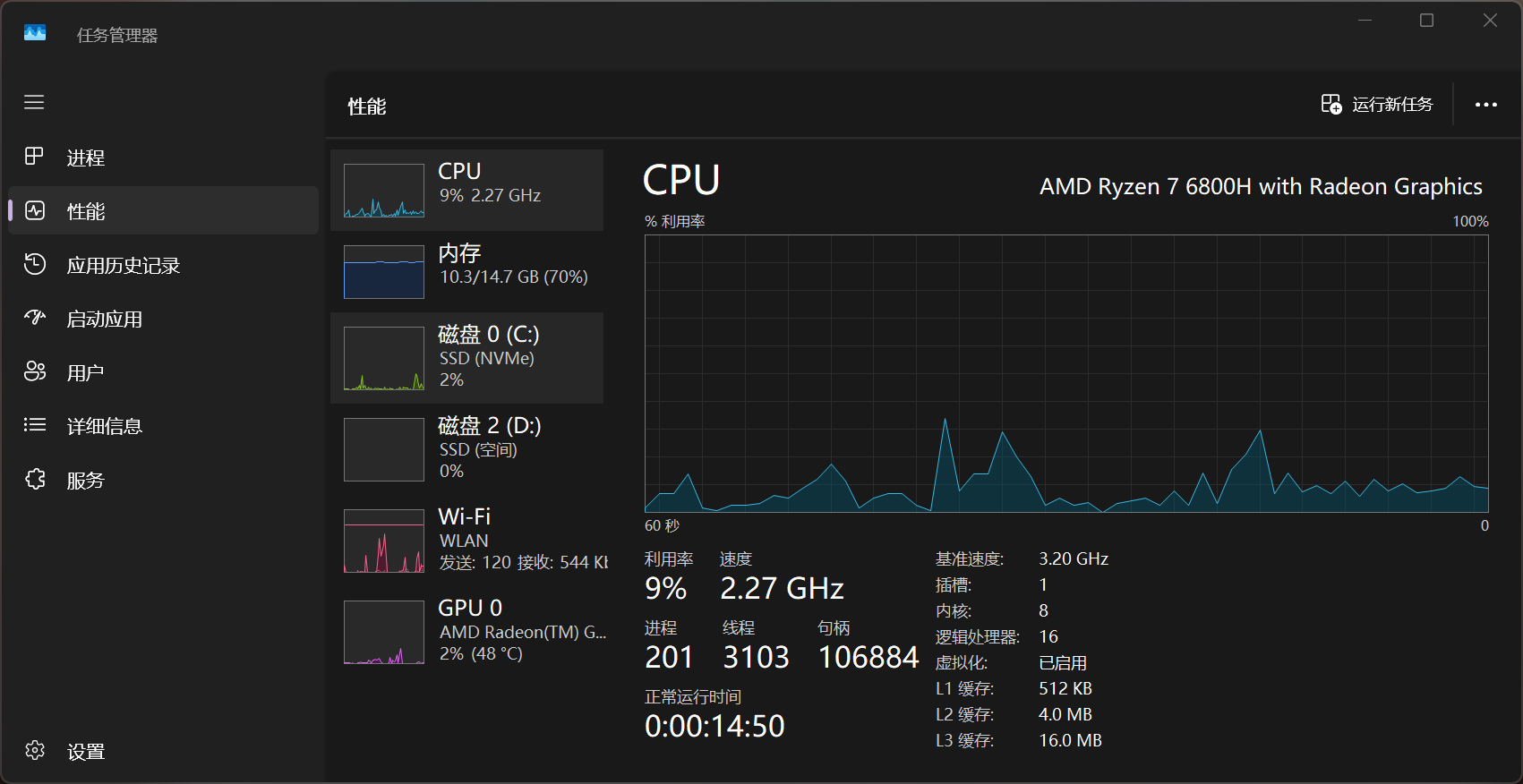This screenshot has height=784, width=1523.
Task: Select Disk 0 (C:) performance item
Action: tap(466, 357)
